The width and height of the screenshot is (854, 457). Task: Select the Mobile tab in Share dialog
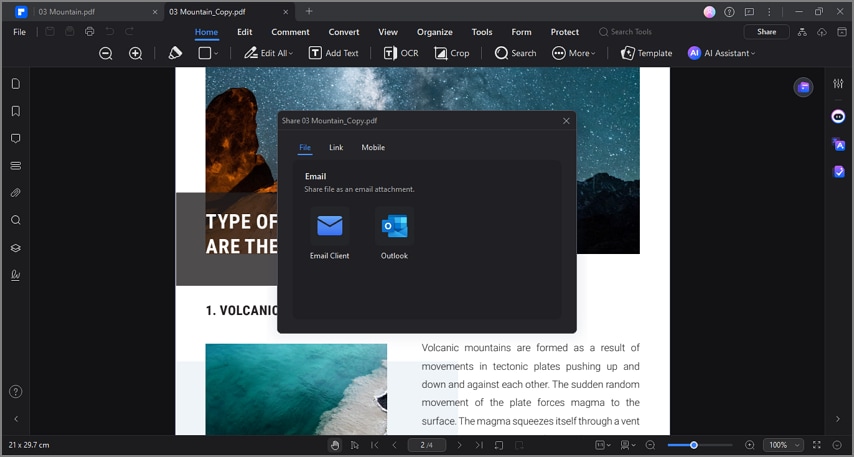[x=373, y=147]
